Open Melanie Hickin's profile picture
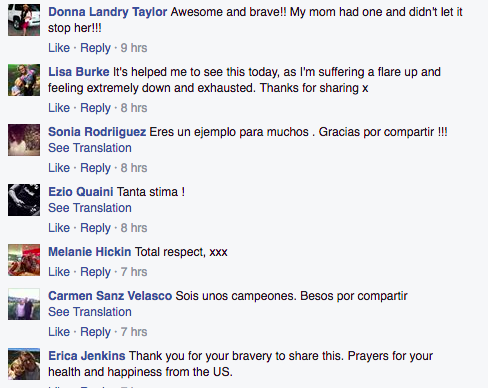 pos(24,260)
